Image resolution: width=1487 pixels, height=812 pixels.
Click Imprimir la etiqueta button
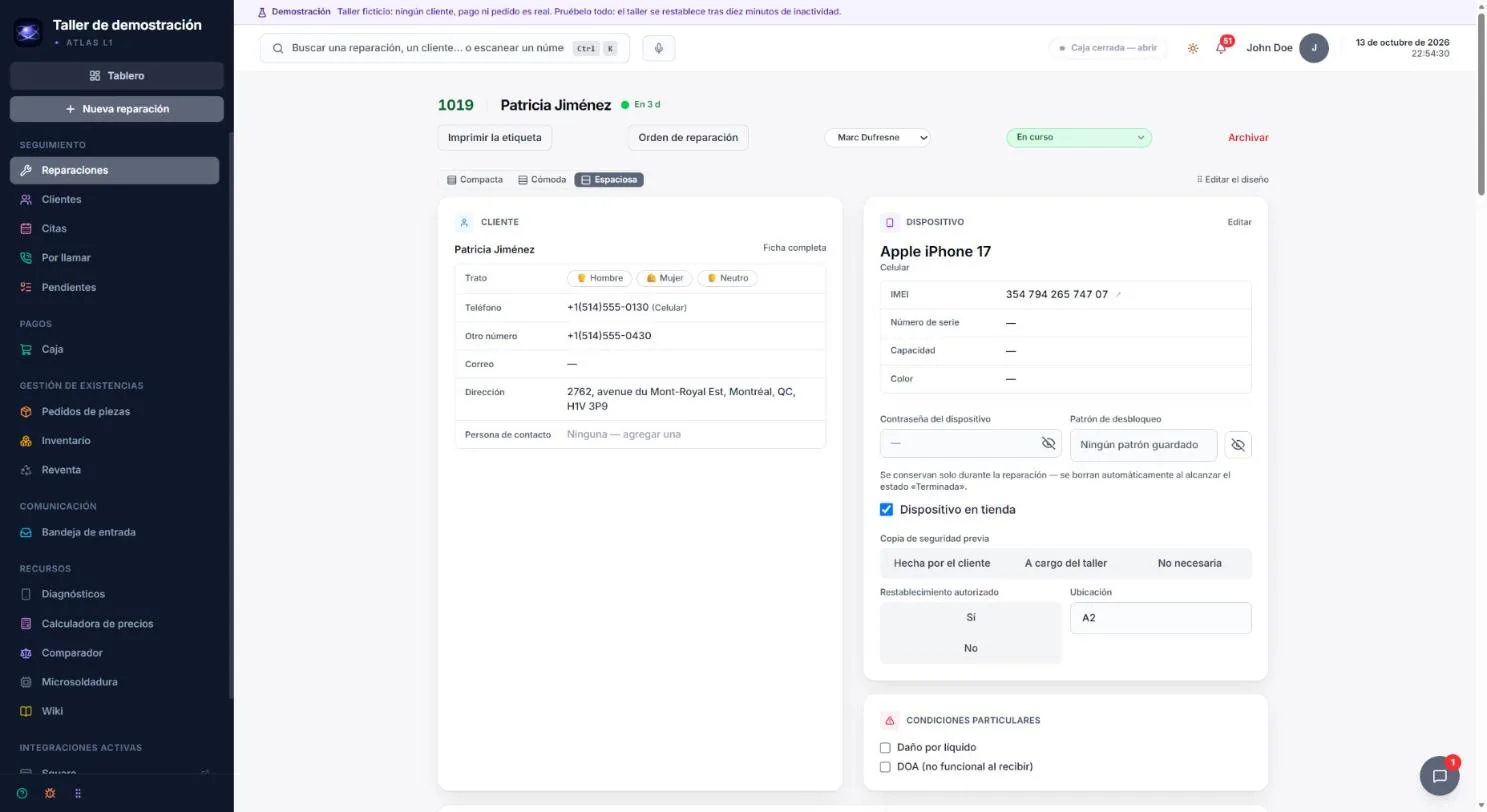495,138
